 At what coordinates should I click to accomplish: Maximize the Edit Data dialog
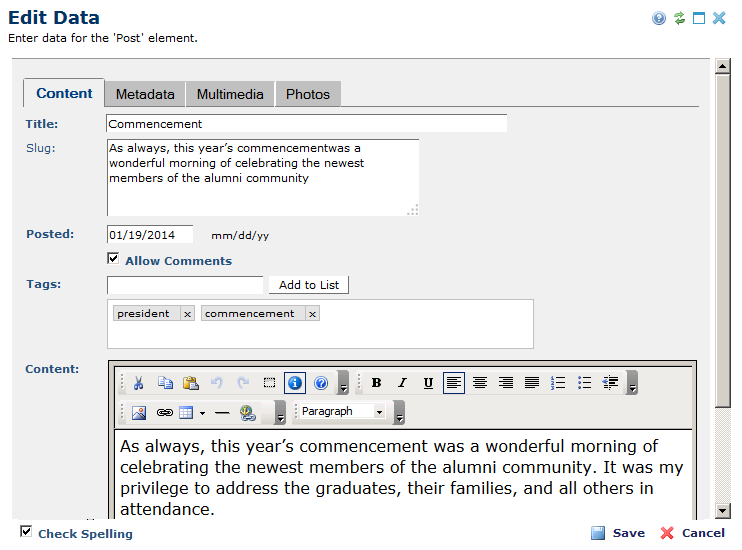(x=699, y=18)
